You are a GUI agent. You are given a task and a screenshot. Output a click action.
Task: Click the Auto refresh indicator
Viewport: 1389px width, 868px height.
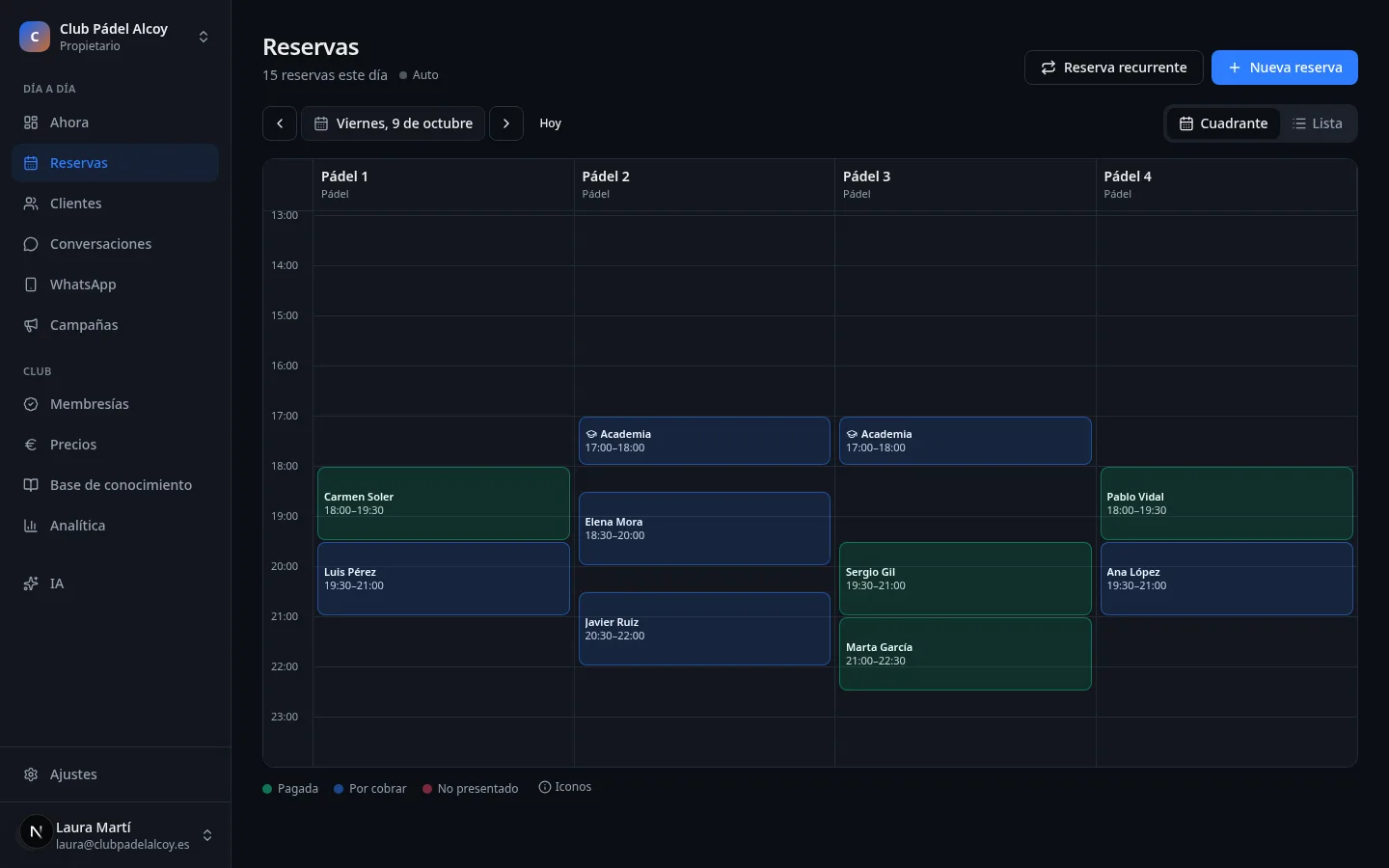pos(419,75)
